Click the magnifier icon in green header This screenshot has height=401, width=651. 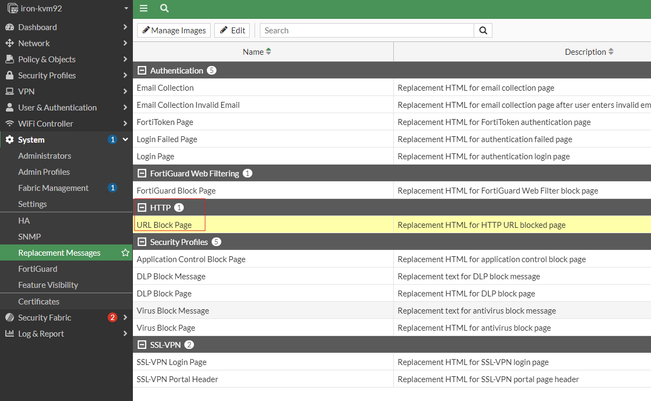164,8
